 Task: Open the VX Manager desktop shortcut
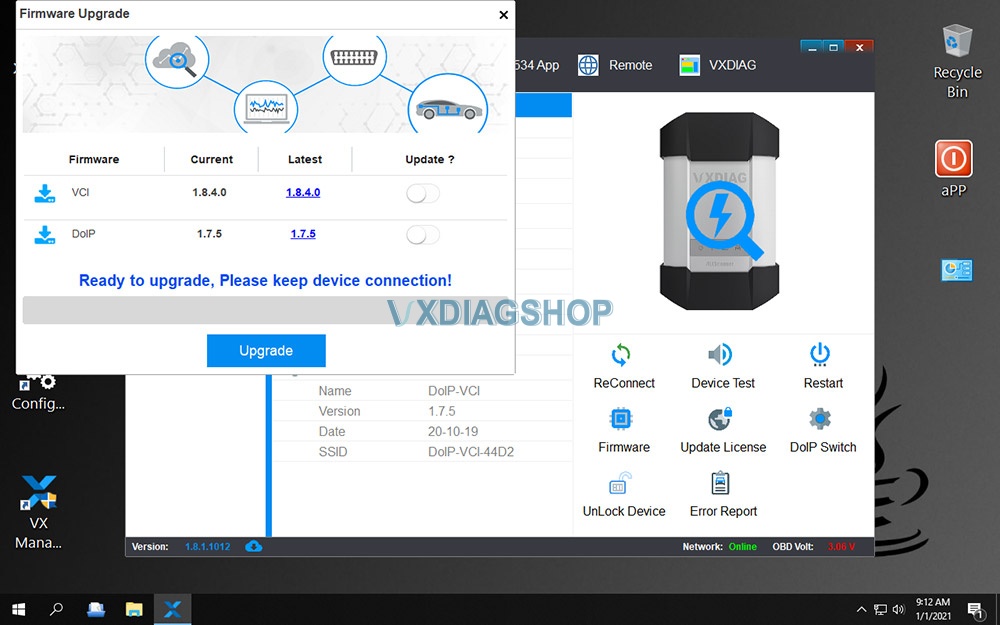(x=38, y=512)
